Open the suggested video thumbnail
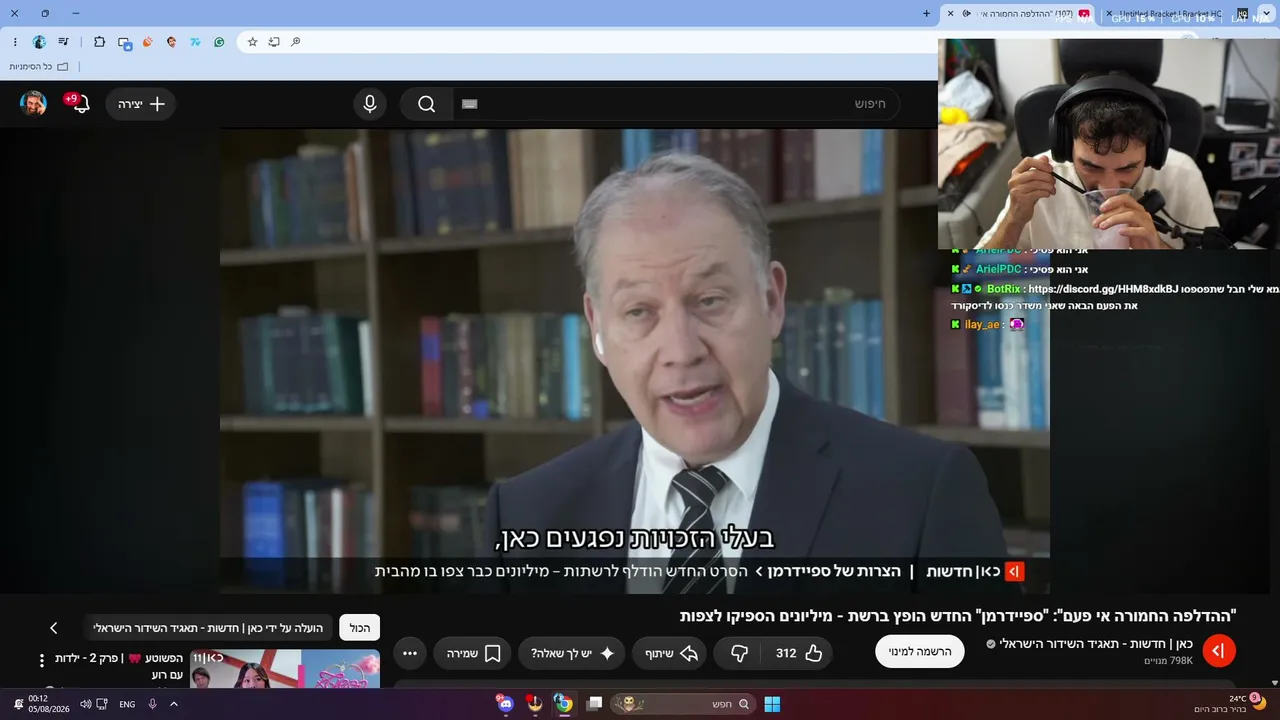The height and width of the screenshot is (720, 1280). (285, 669)
